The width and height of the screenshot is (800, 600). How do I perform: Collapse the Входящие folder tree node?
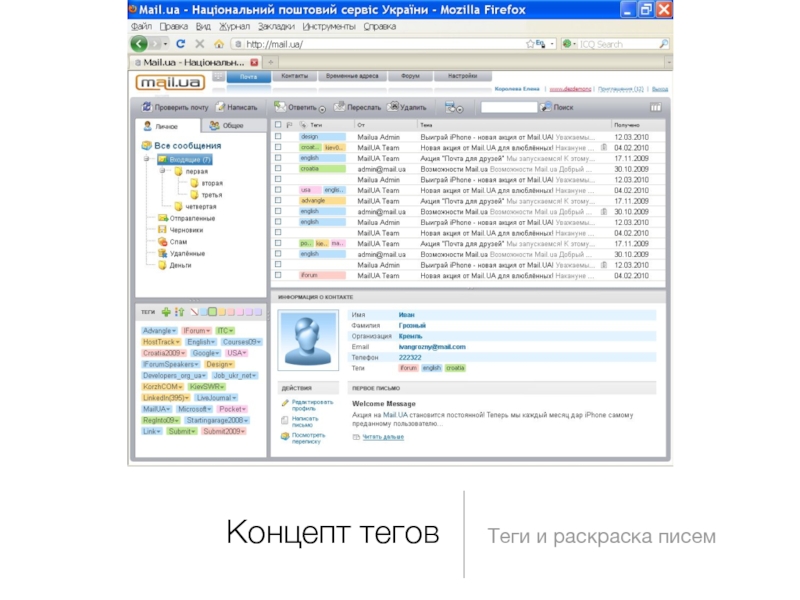pyautogui.click(x=147, y=159)
